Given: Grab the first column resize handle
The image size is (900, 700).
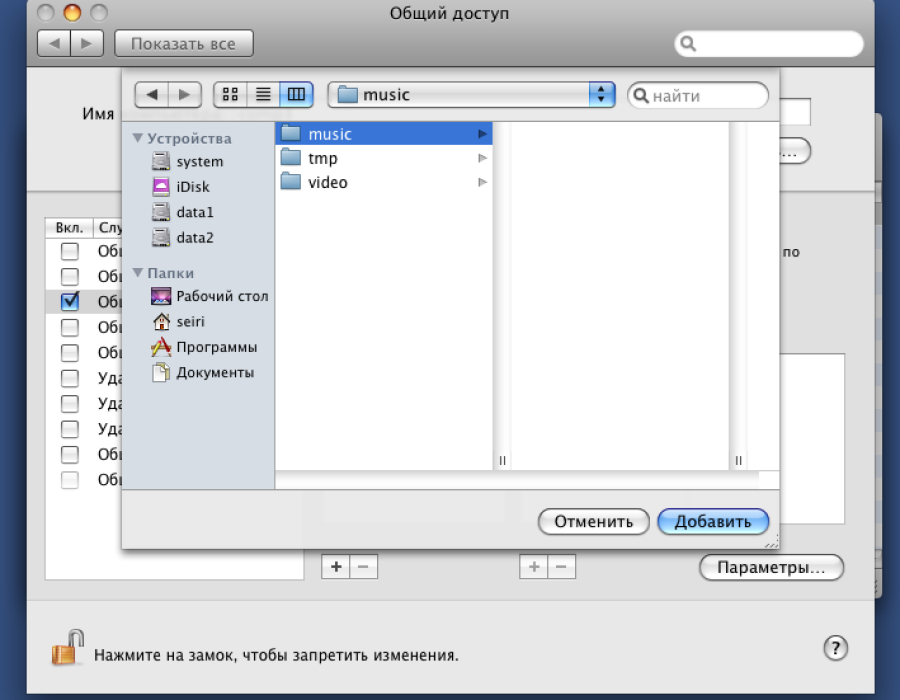Looking at the screenshot, I should coord(502,460).
